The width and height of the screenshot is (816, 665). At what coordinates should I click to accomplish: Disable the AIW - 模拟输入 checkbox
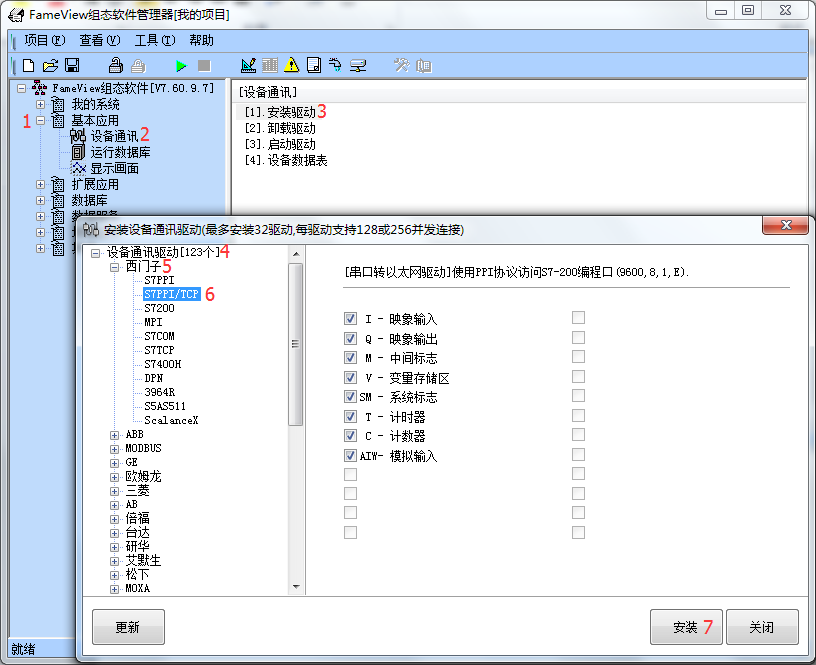coord(350,456)
